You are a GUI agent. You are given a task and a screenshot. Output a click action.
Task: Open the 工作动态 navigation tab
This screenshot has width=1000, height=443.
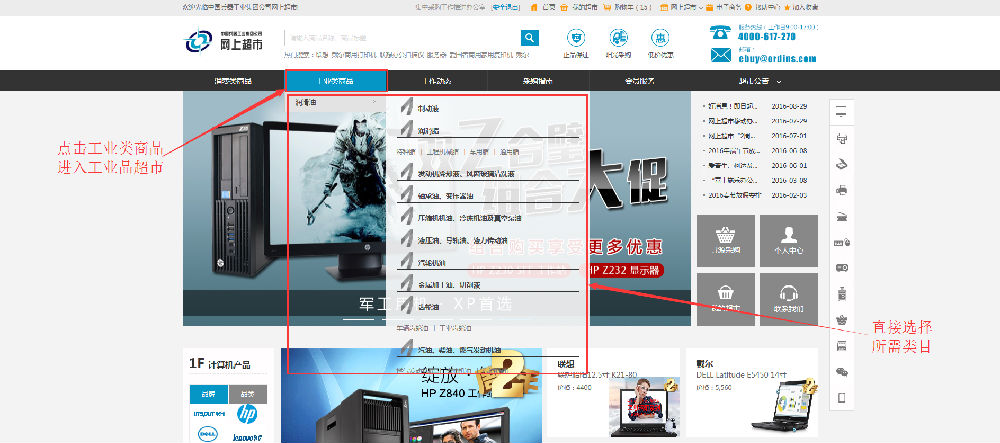click(x=438, y=81)
